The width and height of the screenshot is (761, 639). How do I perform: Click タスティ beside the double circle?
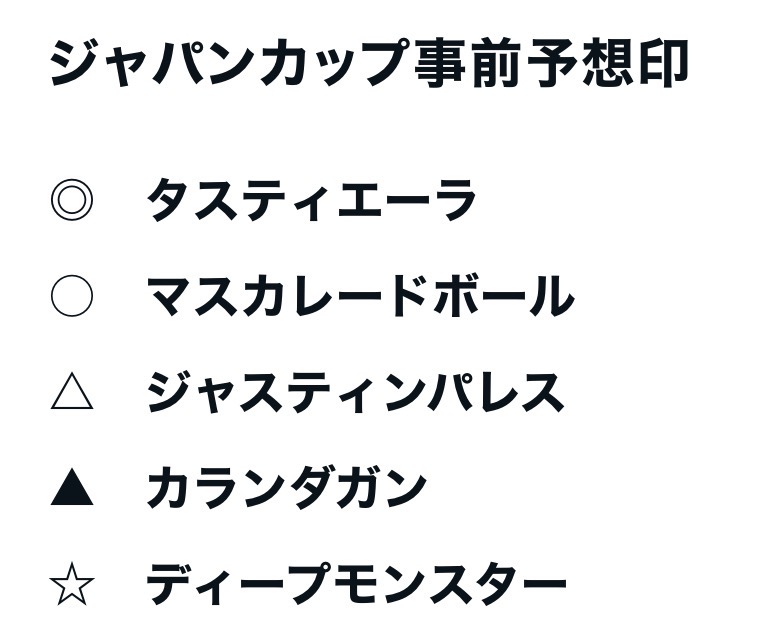pyautogui.click(x=235, y=201)
